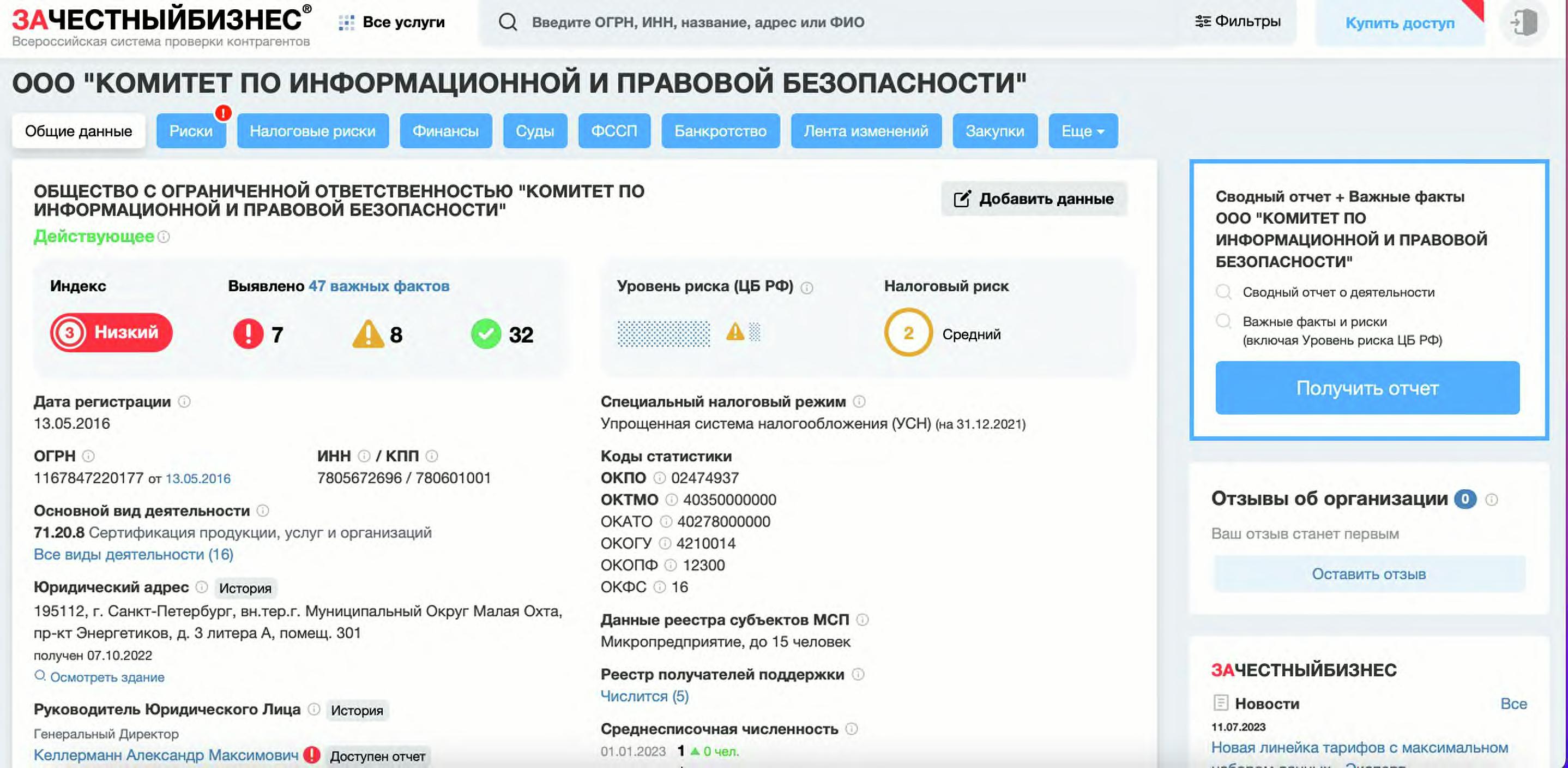Open the Риски tab
The image size is (1568, 768).
coord(191,131)
